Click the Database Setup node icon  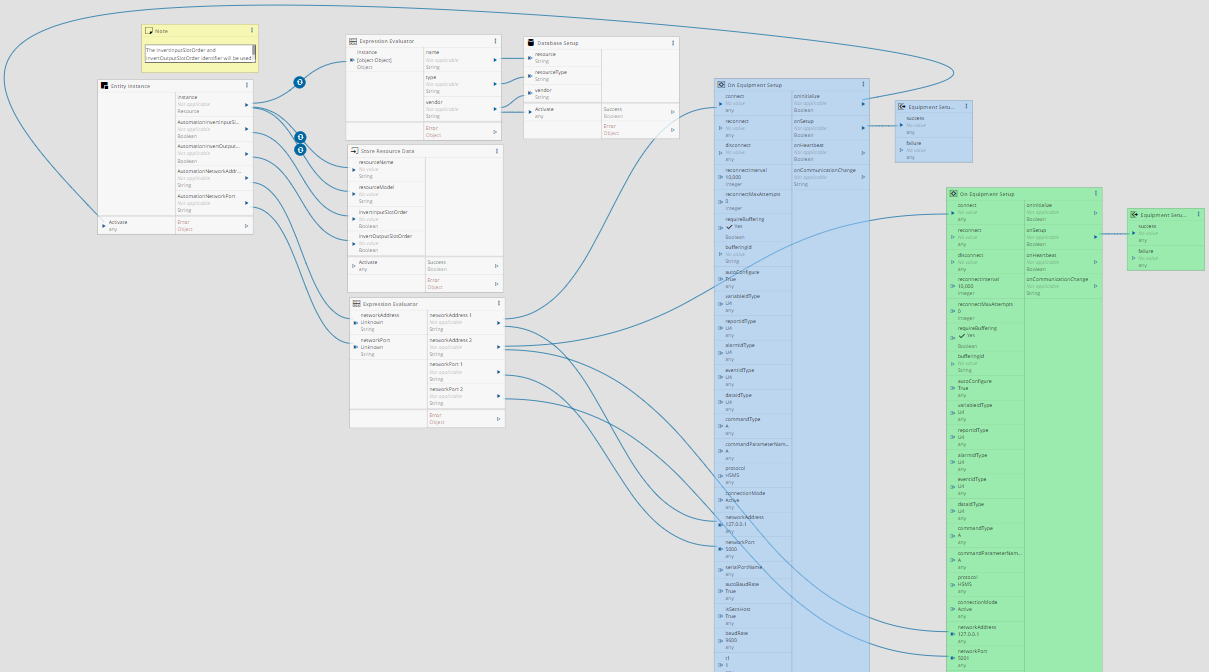tap(531, 43)
